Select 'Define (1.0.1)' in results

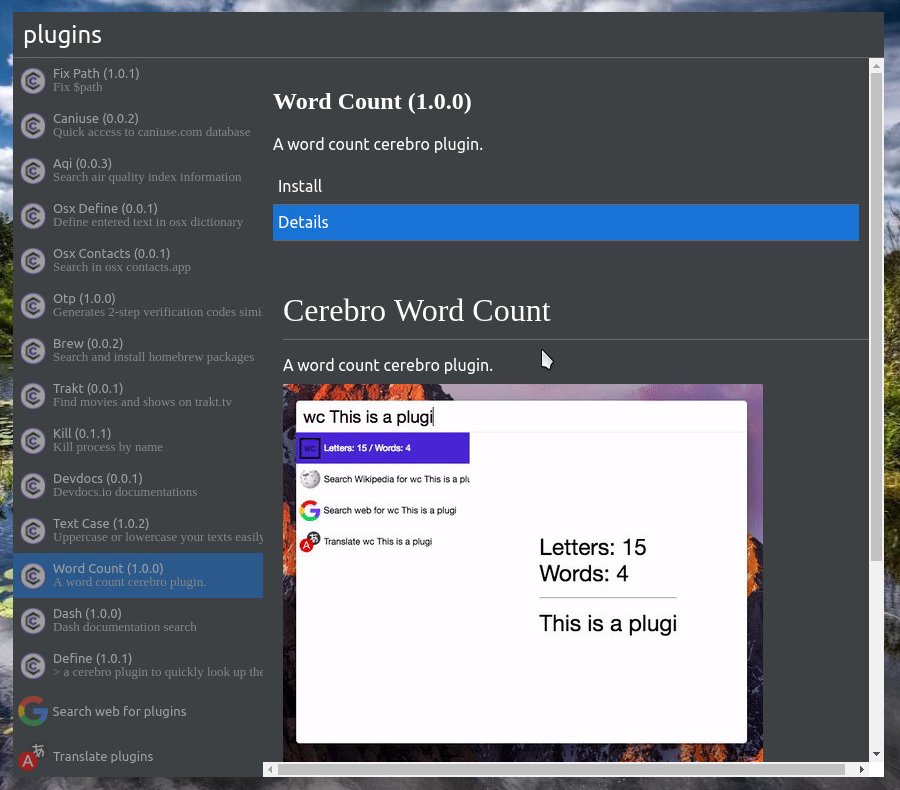(138, 666)
